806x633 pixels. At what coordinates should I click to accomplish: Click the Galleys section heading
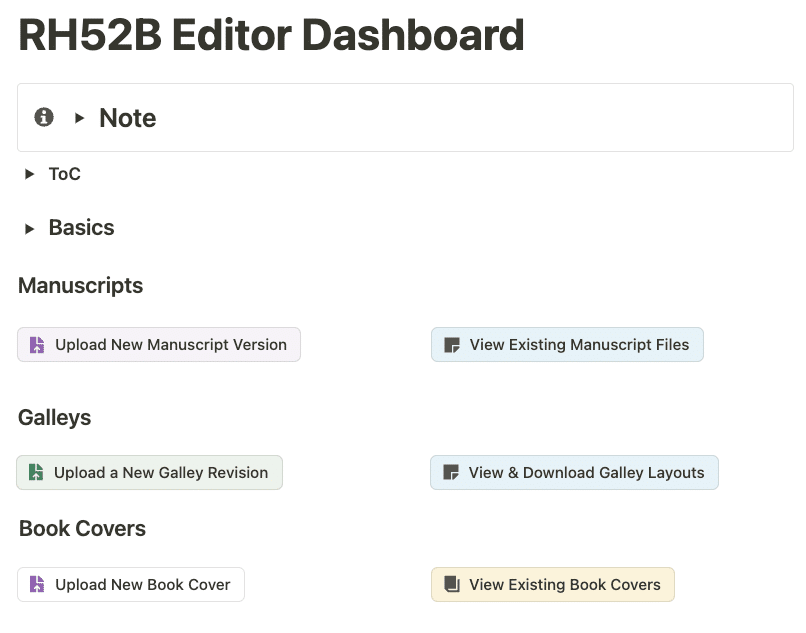54,418
